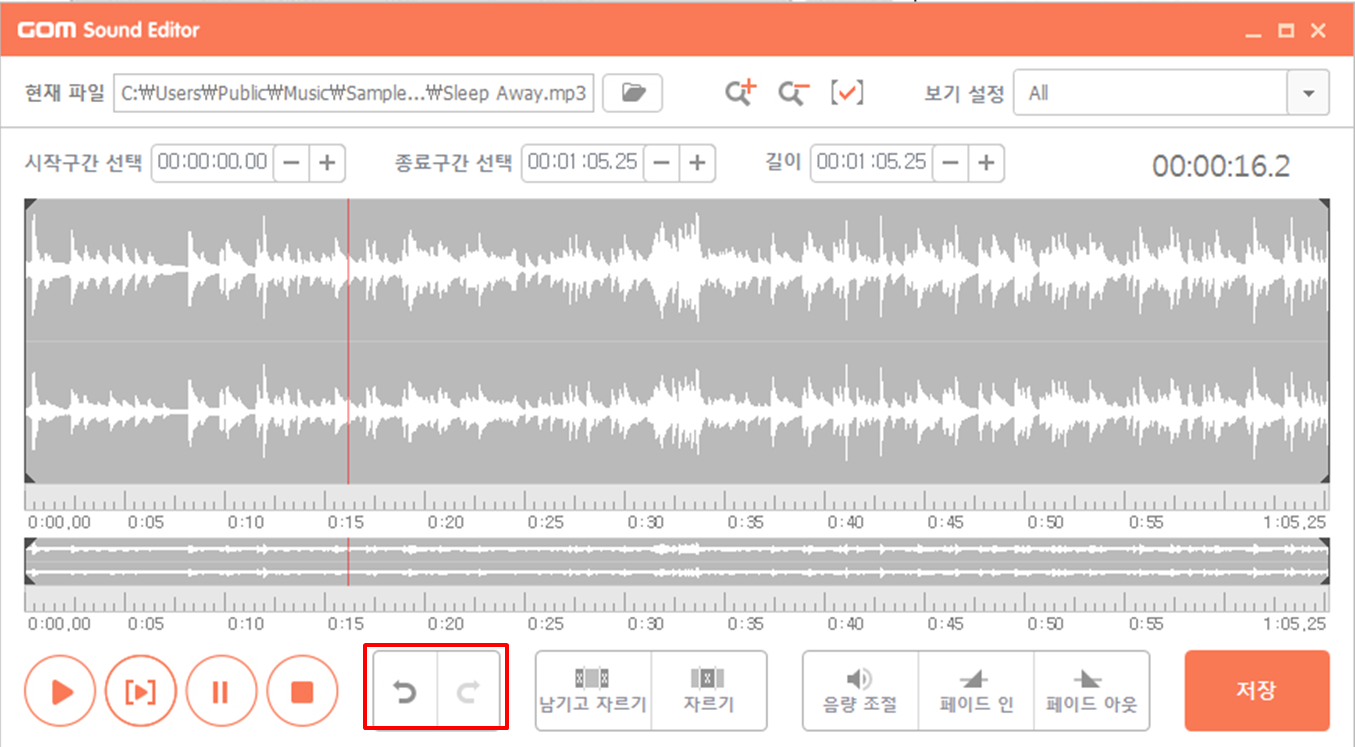Play the Sleep Away audio
1355x747 pixels.
60,690
